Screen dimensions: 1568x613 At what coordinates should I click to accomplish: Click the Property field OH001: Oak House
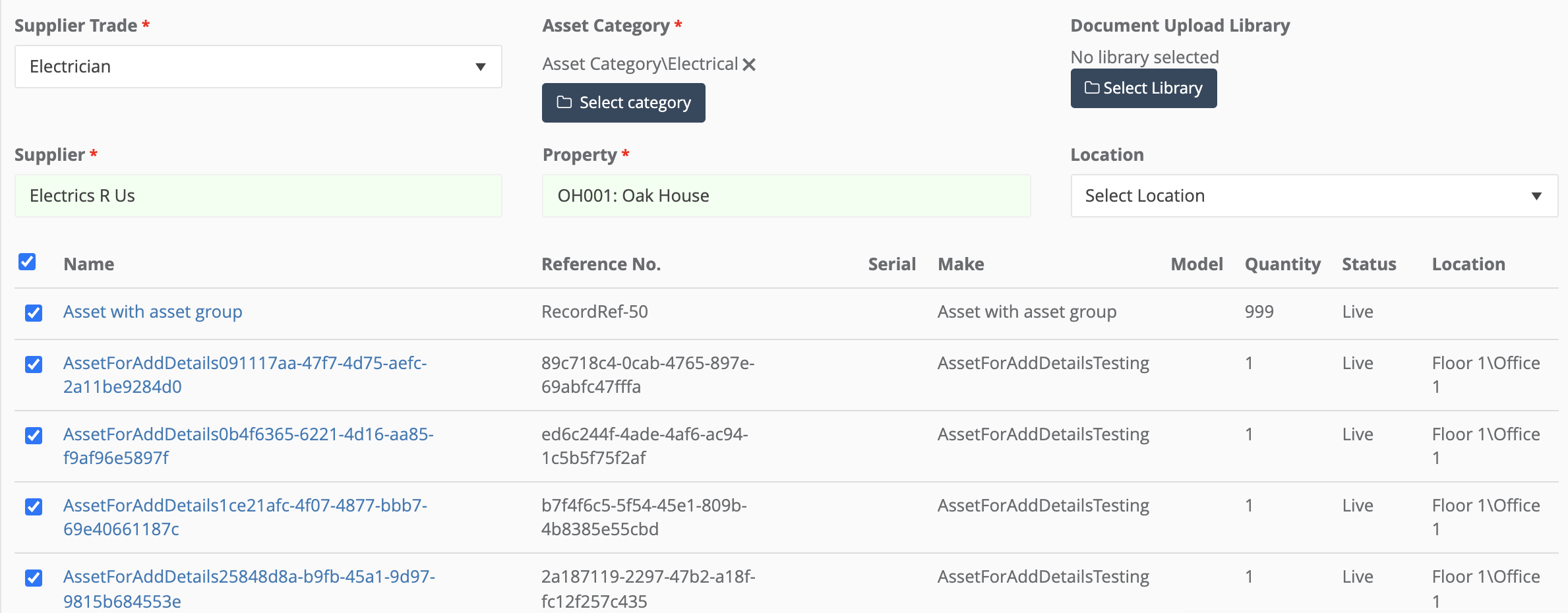pyautogui.click(x=786, y=196)
